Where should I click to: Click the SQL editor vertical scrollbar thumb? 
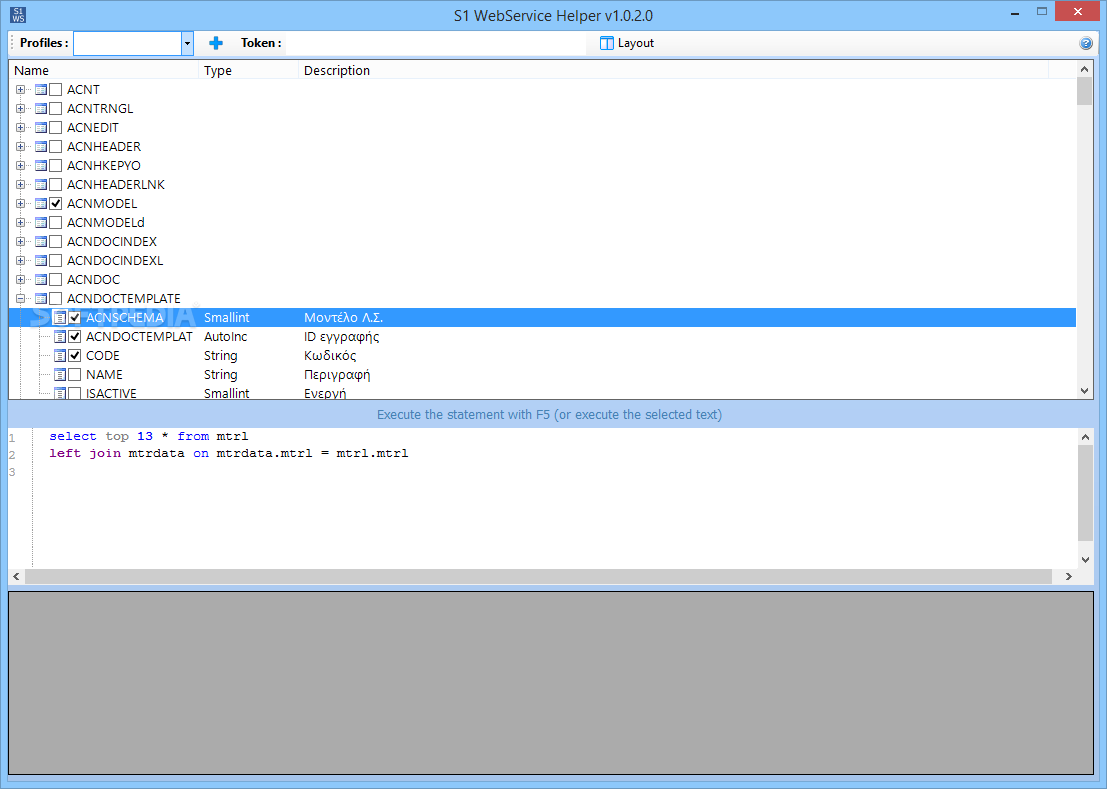[x=1085, y=493]
